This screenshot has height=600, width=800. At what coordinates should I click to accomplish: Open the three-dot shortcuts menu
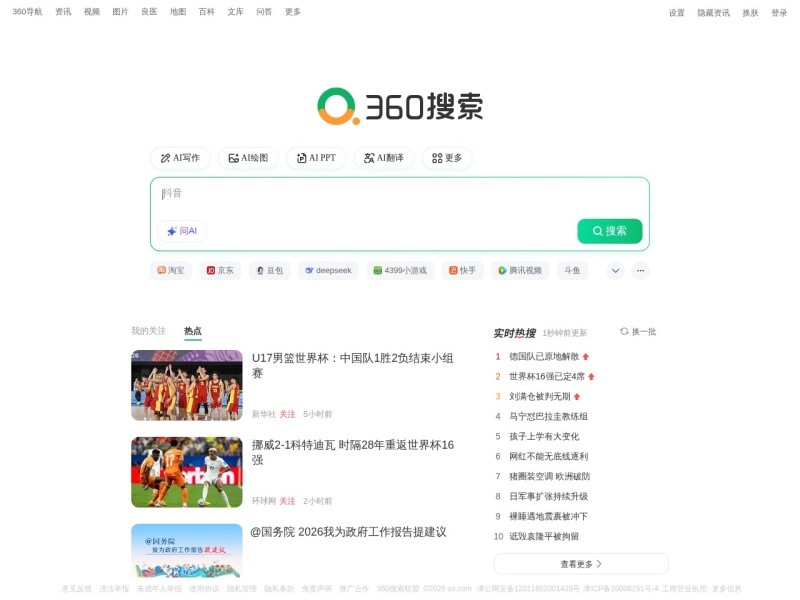tap(640, 270)
